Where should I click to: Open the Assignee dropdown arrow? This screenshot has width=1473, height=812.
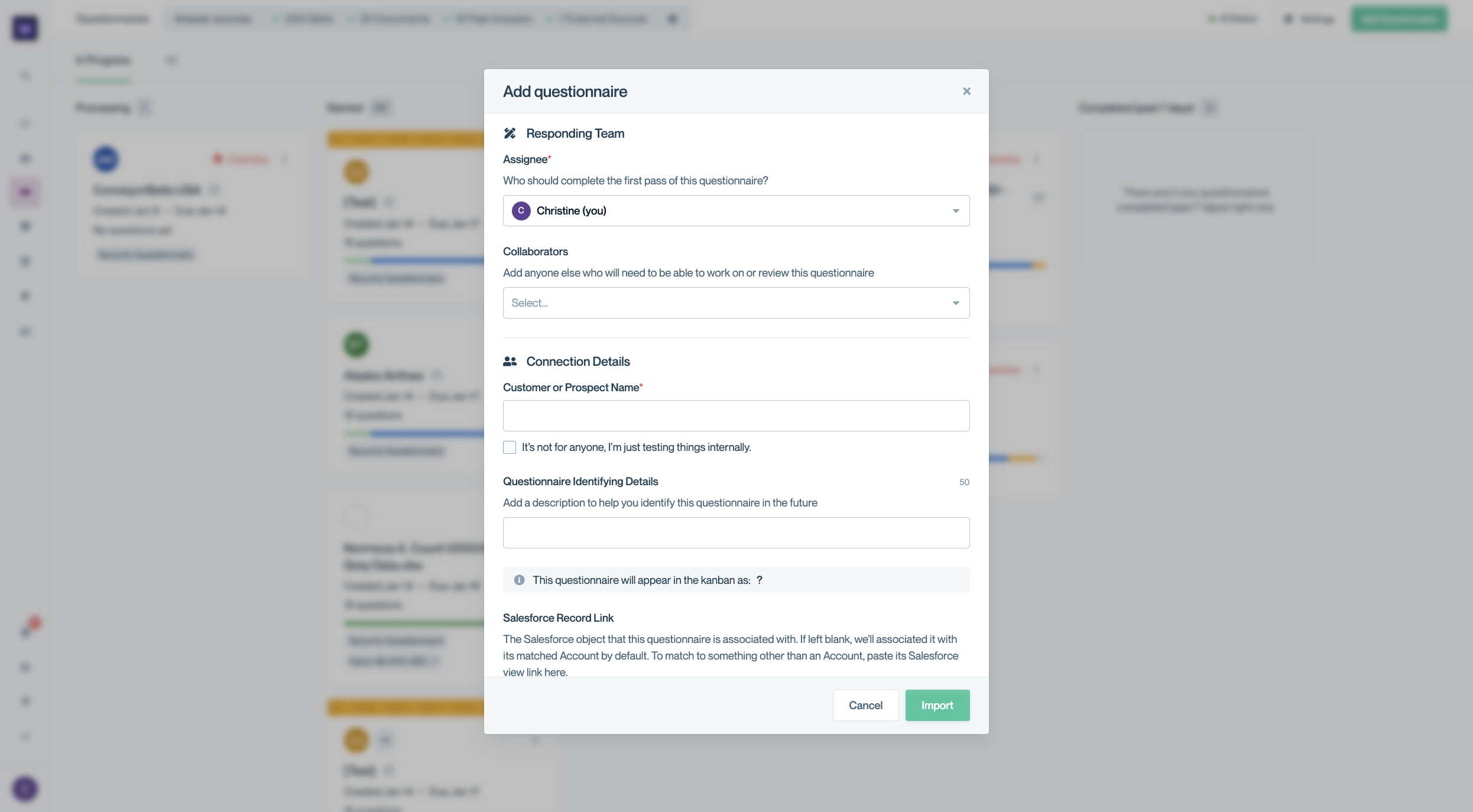pos(956,211)
